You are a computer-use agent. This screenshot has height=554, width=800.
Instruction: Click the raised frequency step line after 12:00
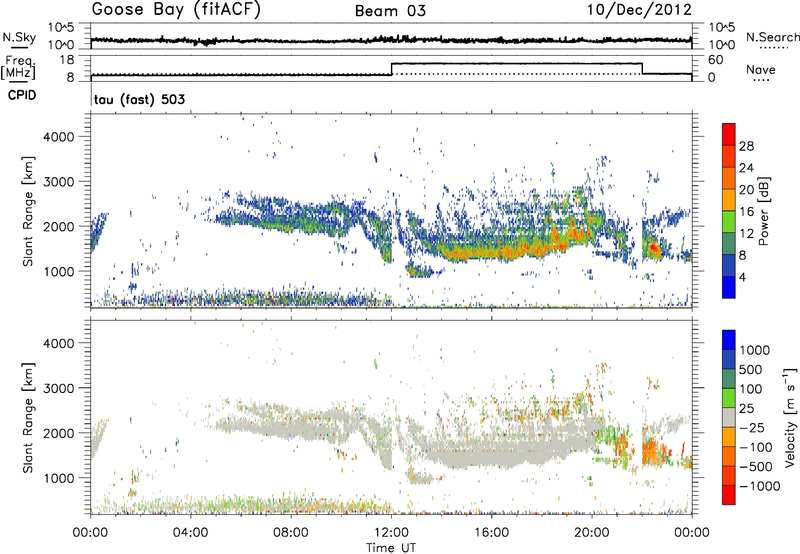point(516,63)
